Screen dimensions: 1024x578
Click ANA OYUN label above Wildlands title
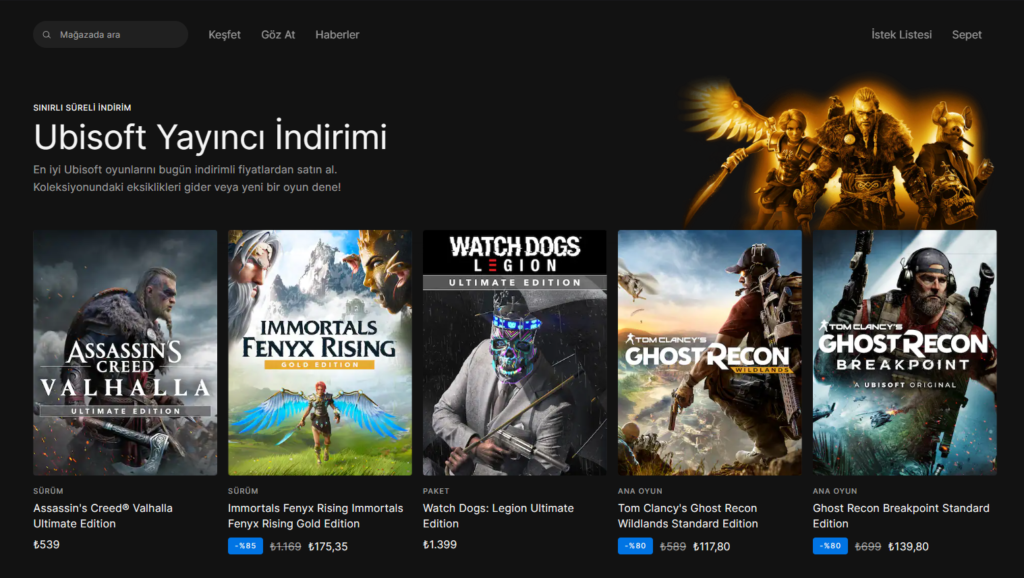coord(640,491)
